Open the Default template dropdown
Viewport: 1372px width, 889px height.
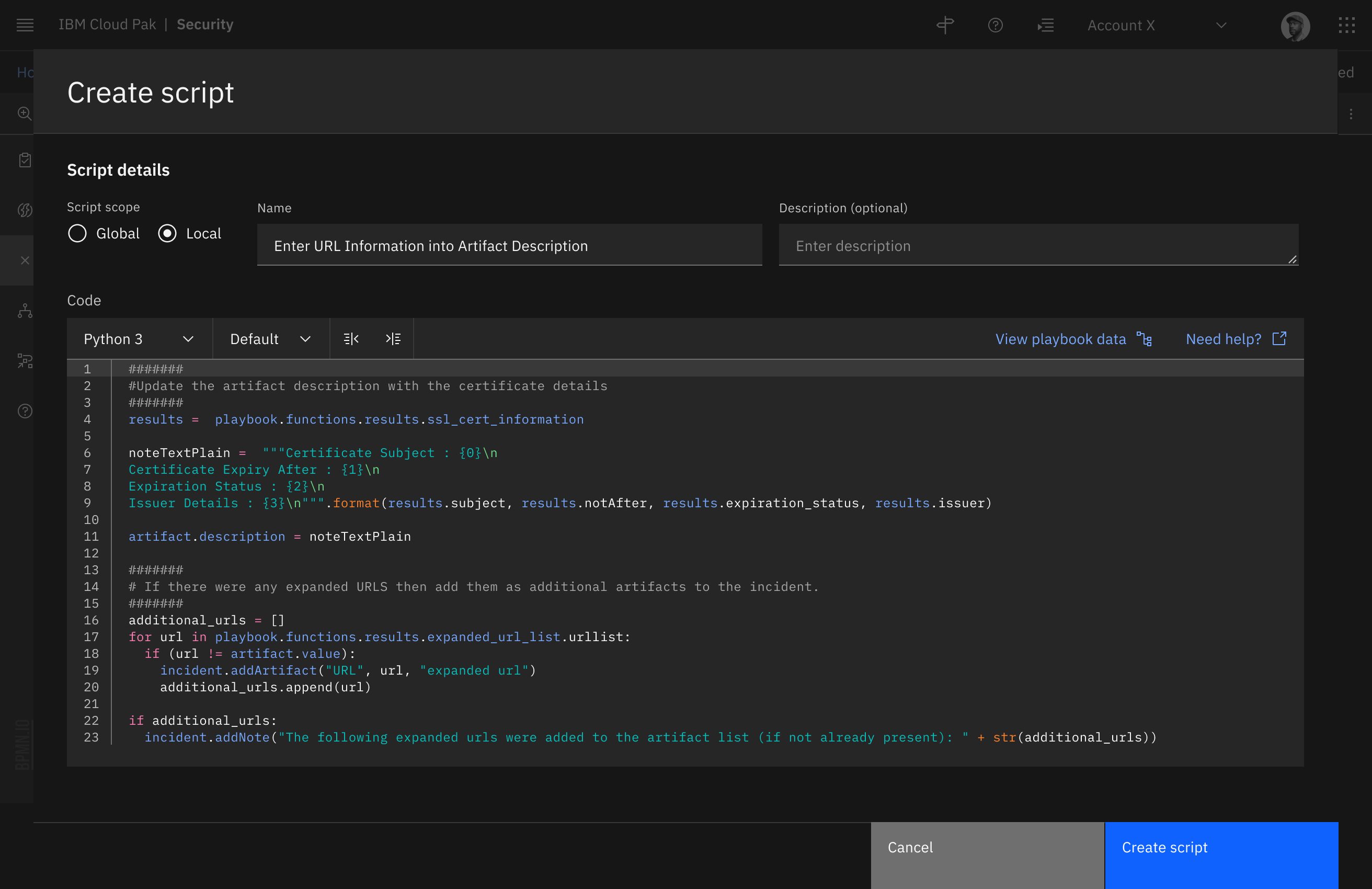[270, 338]
